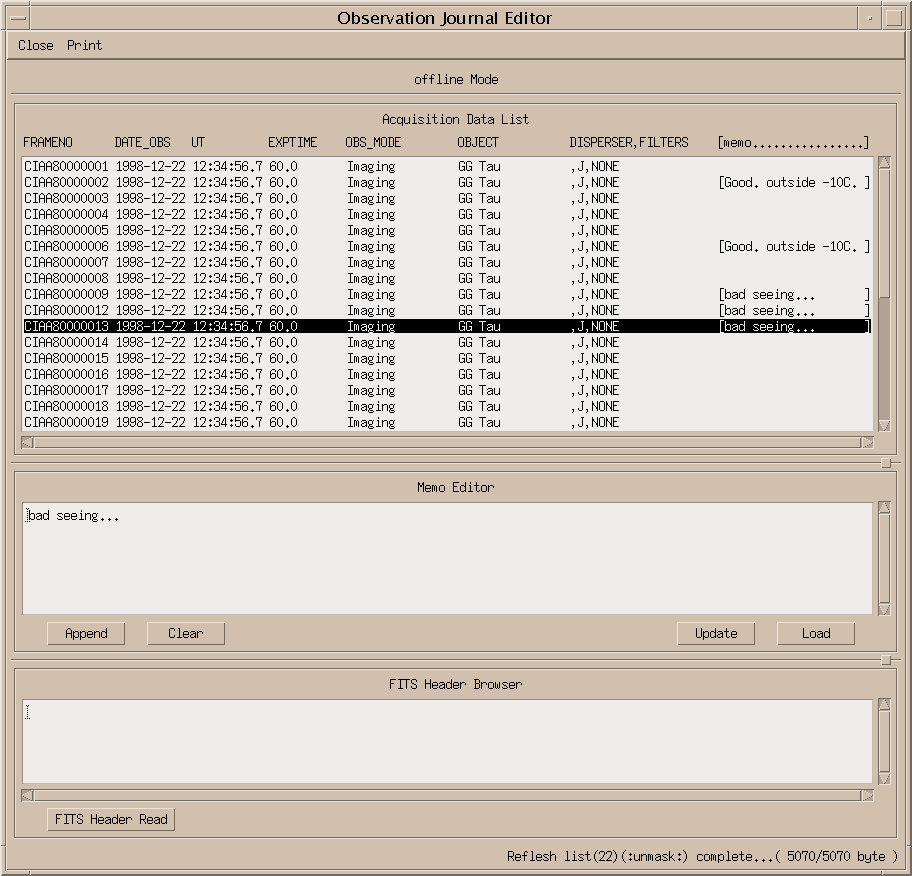Click inside the Memo Editor text area
The height and width of the screenshot is (876, 912).
click(x=447, y=558)
